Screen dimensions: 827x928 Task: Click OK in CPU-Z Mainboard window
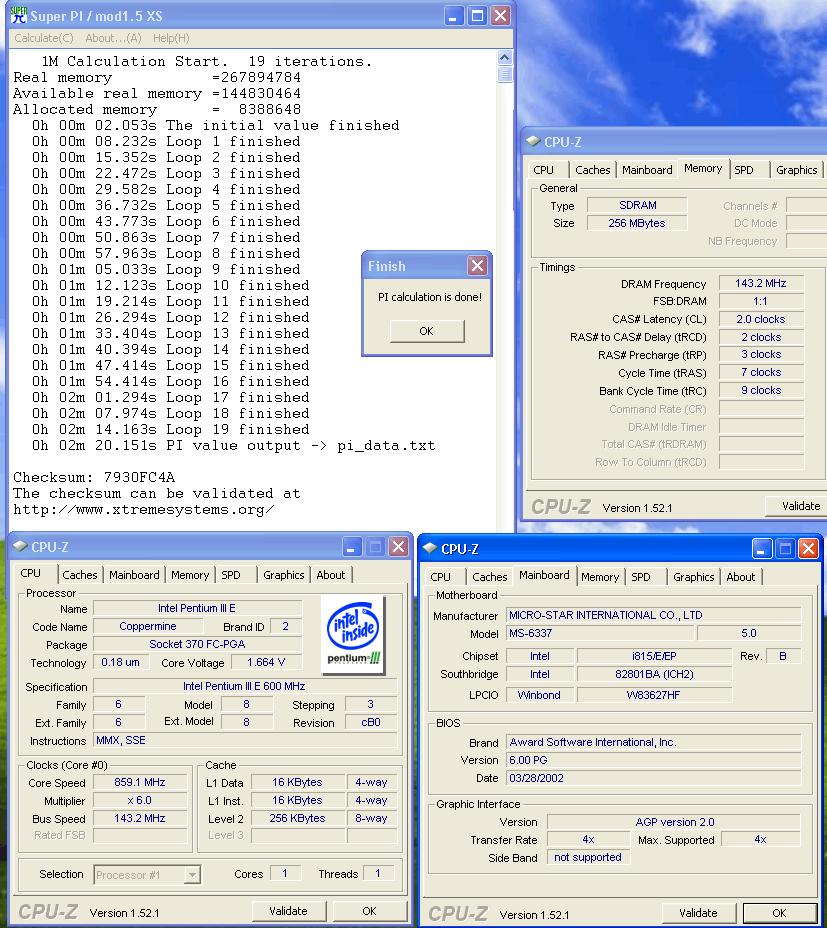[779, 913]
